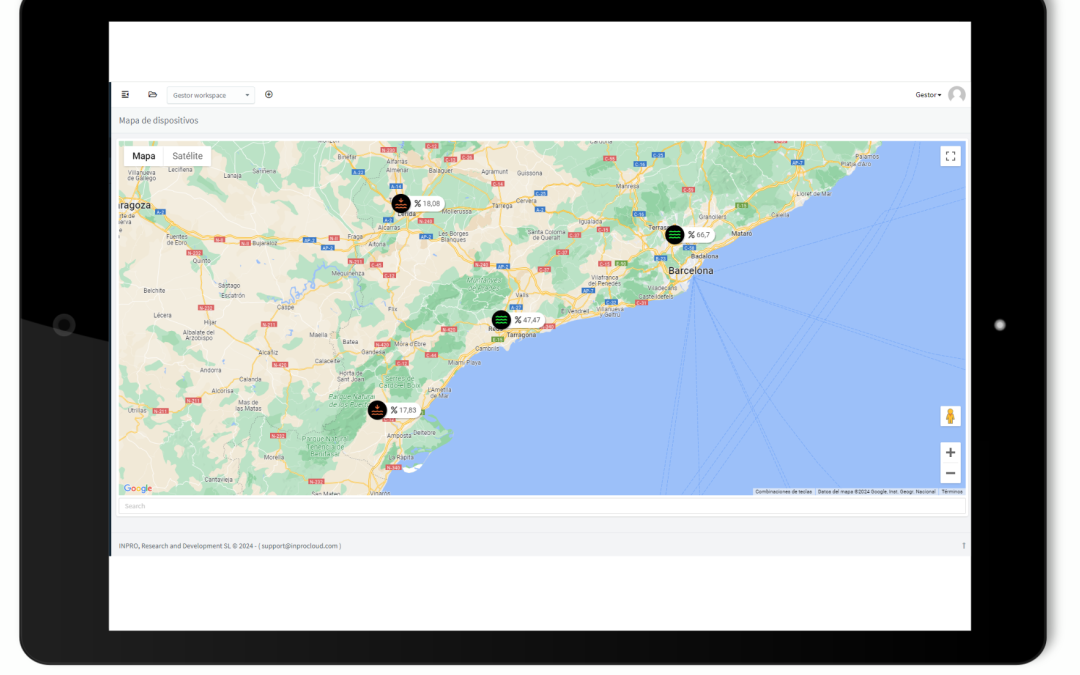Click the Tarragona label on the map
This screenshot has width=1080, height=675.
pos(521,335)
